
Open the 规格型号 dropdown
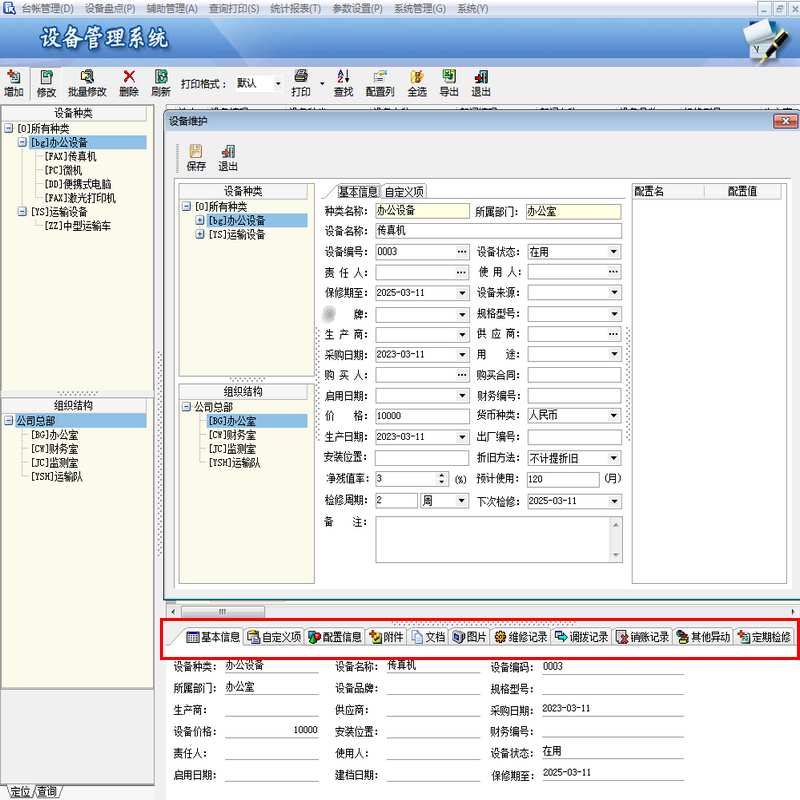coord(614,314)
